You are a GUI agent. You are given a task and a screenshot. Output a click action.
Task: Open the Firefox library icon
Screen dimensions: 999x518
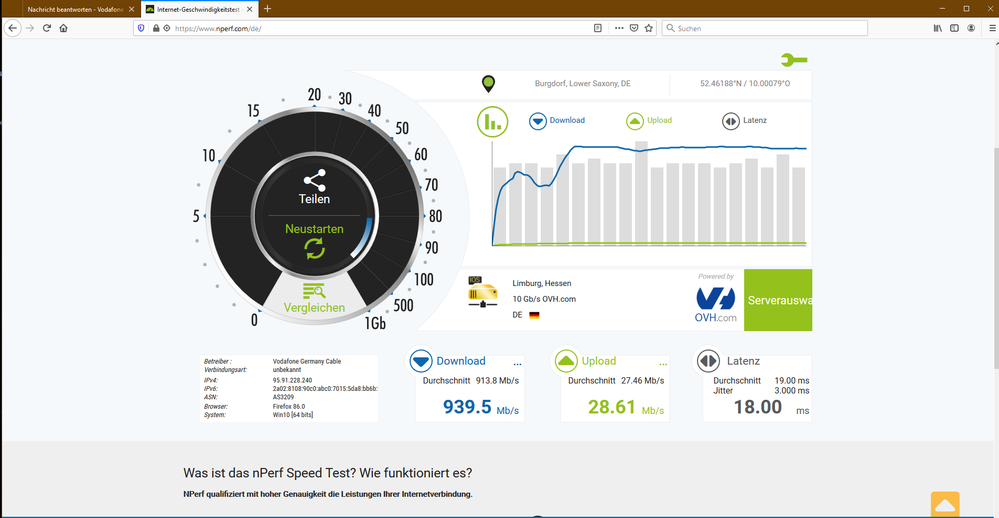click(937, 28)
